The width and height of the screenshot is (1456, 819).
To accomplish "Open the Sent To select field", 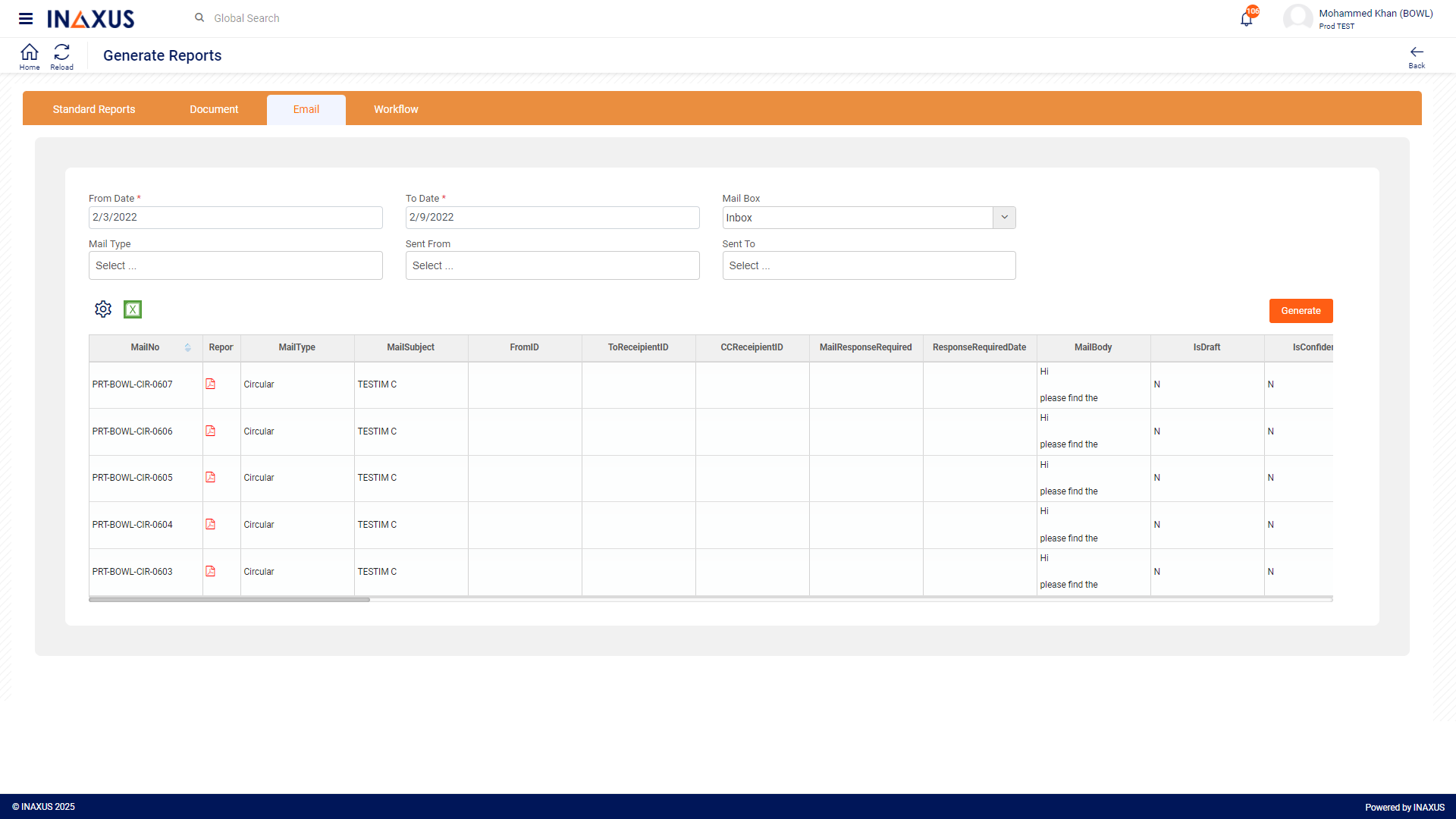I will click(869, 265).
